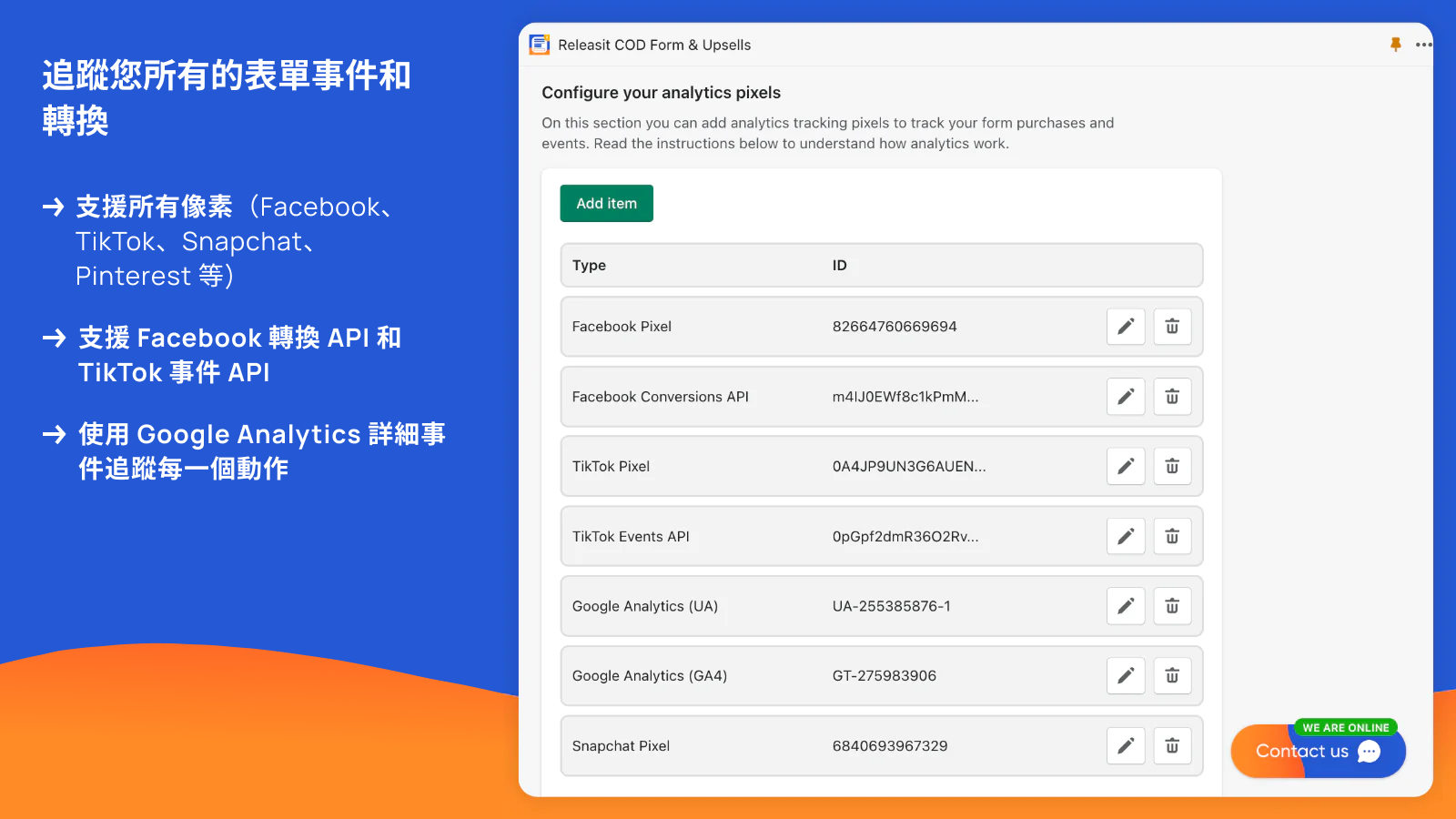Delete the TikTok Events API entry
Image resolution: width=1456 pixels, height=819 pixels.
tap(1172, 536)
